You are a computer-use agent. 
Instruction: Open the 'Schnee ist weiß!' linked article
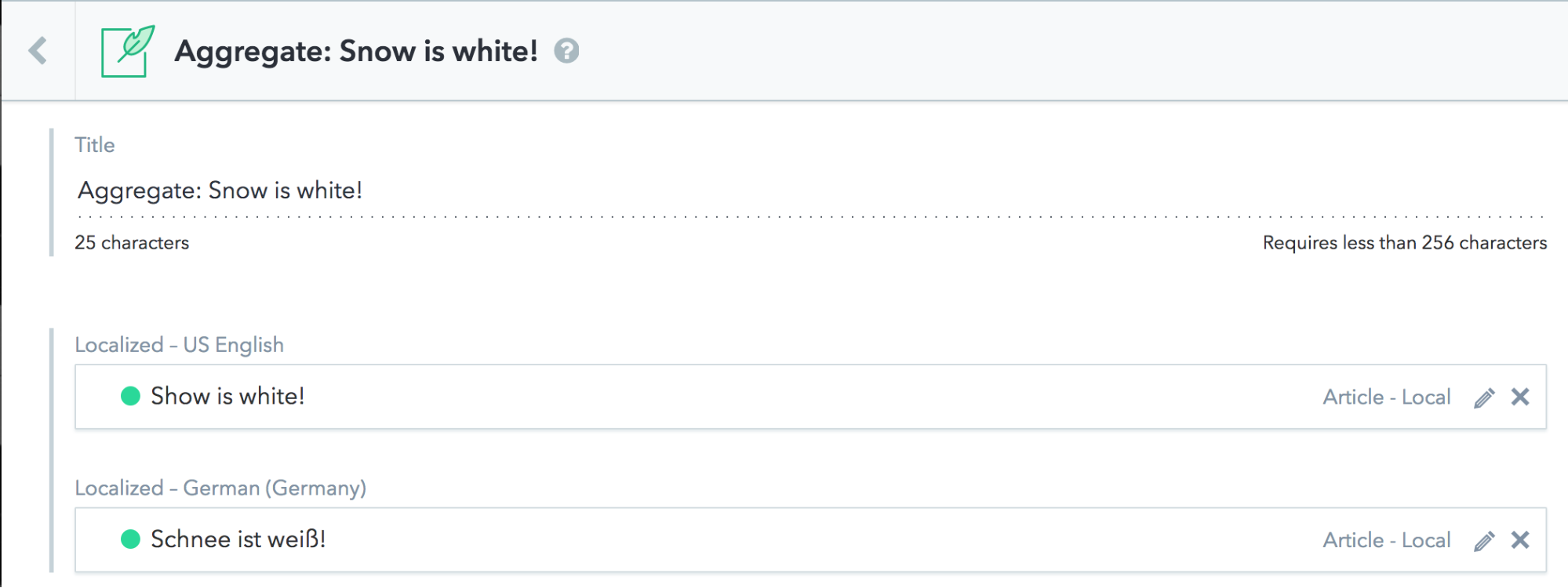[238, 539]
